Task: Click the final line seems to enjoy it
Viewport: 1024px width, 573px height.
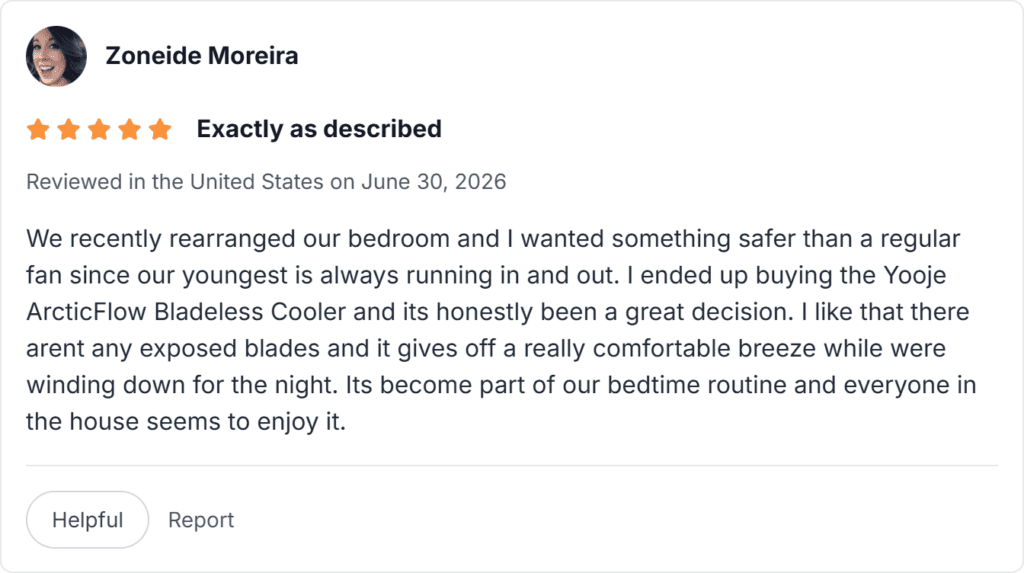Action: 246,421
